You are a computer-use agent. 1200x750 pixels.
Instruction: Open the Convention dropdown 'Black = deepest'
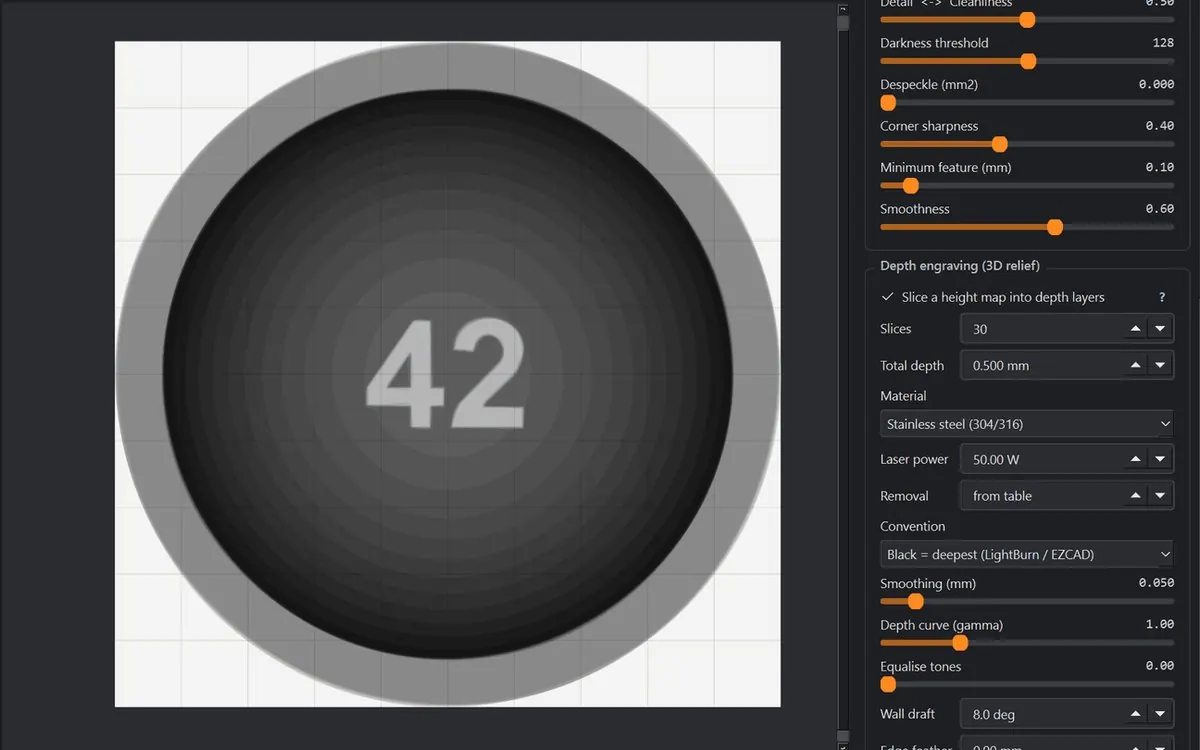(x=1027, y=554)
